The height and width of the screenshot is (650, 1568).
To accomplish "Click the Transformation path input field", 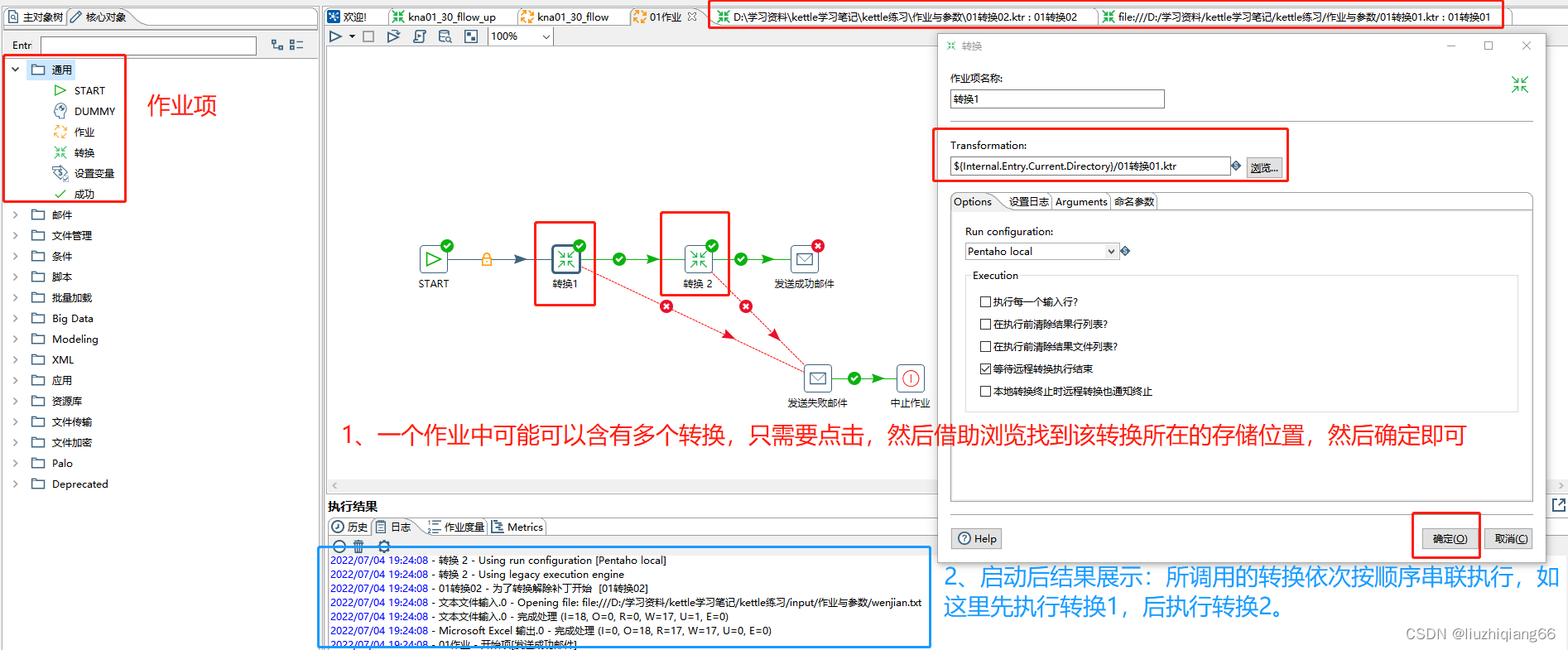I will (x=1090, y=166).
